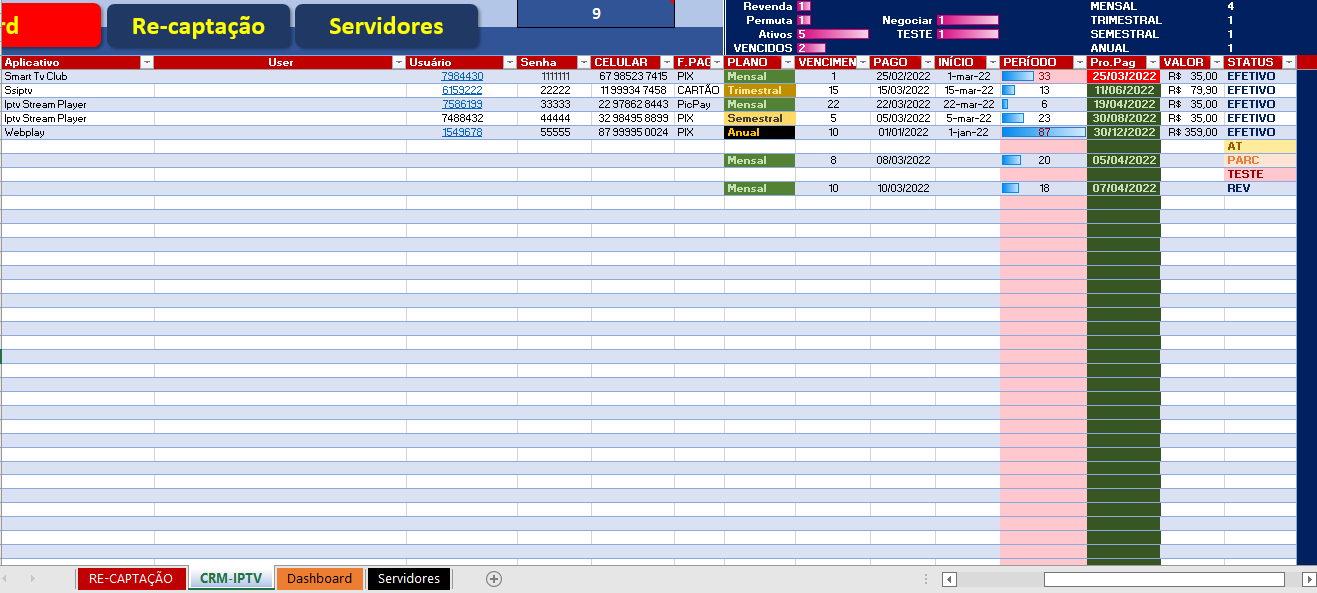Click the scroll right arrow in horizontal scrollbar
The height and width of the screenshot is (593, 1317).
[1308, 580]
